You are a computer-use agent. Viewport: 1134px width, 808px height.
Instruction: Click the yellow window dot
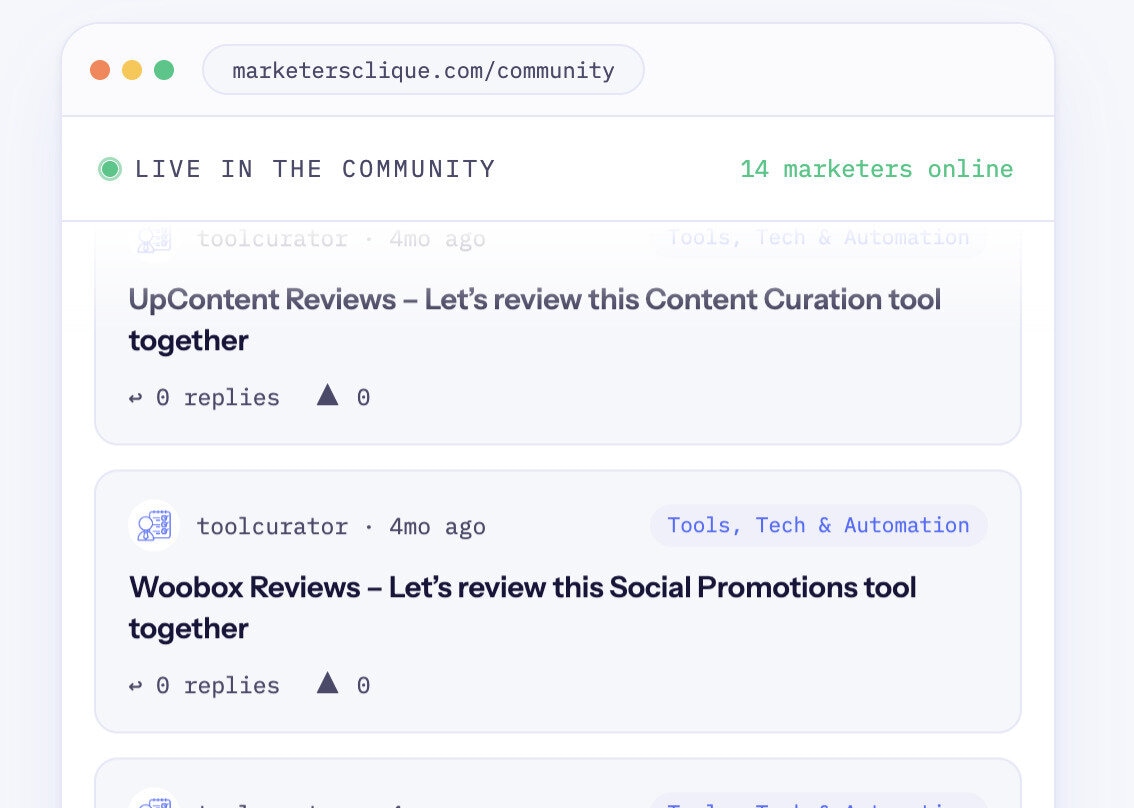pos(132,70)
